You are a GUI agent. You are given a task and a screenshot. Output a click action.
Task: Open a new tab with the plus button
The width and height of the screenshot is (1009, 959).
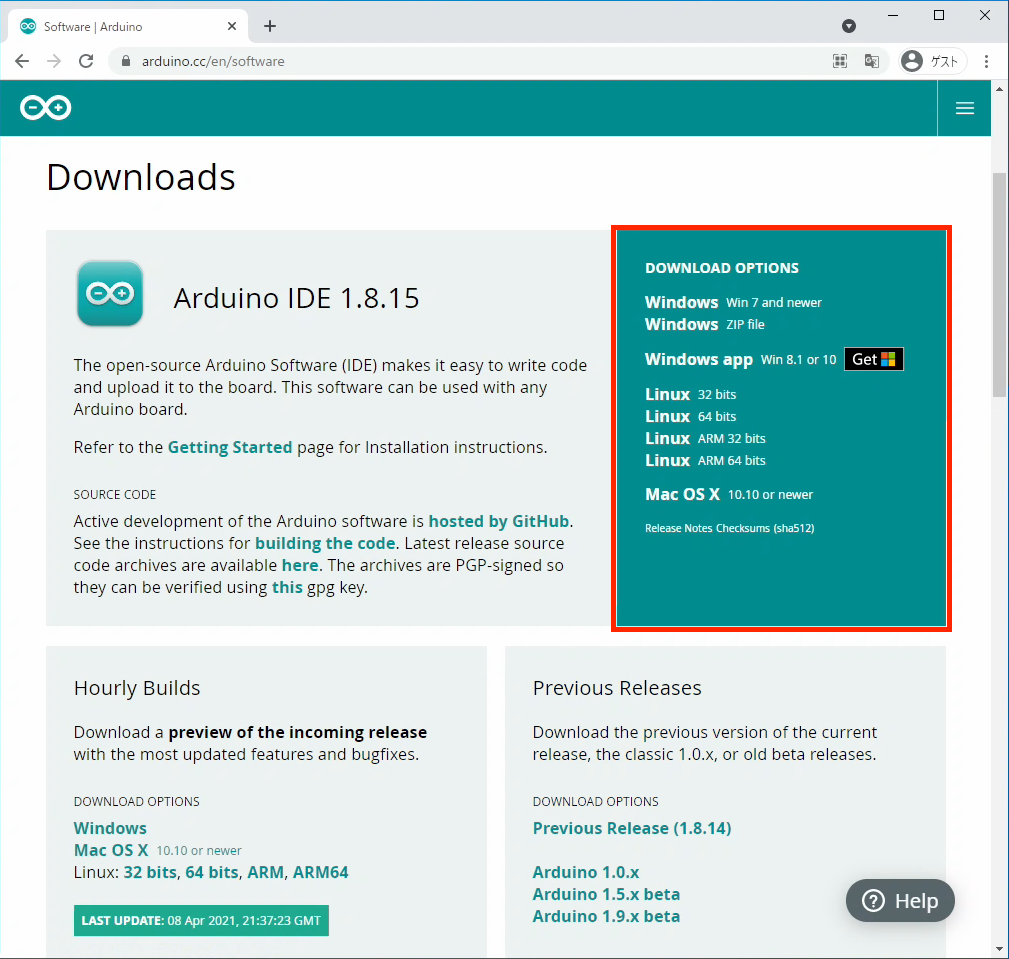[x=270, y=26]
